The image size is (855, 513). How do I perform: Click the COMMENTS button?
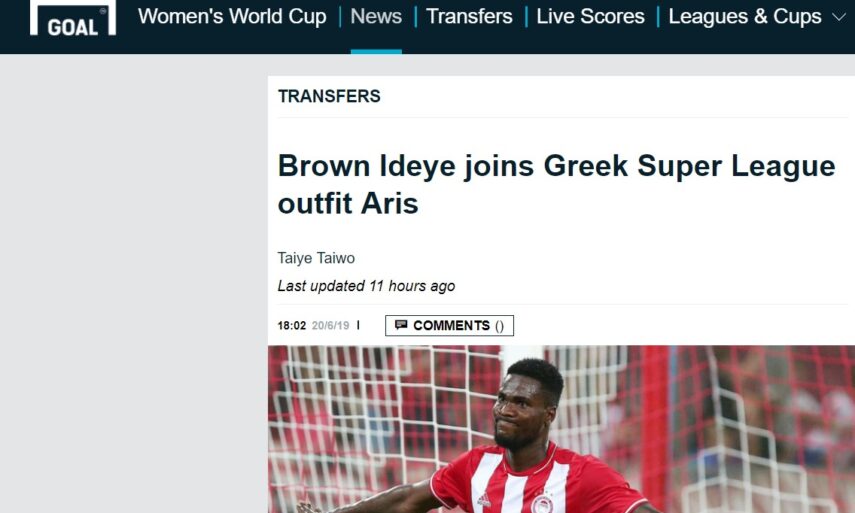pos(449,325)
